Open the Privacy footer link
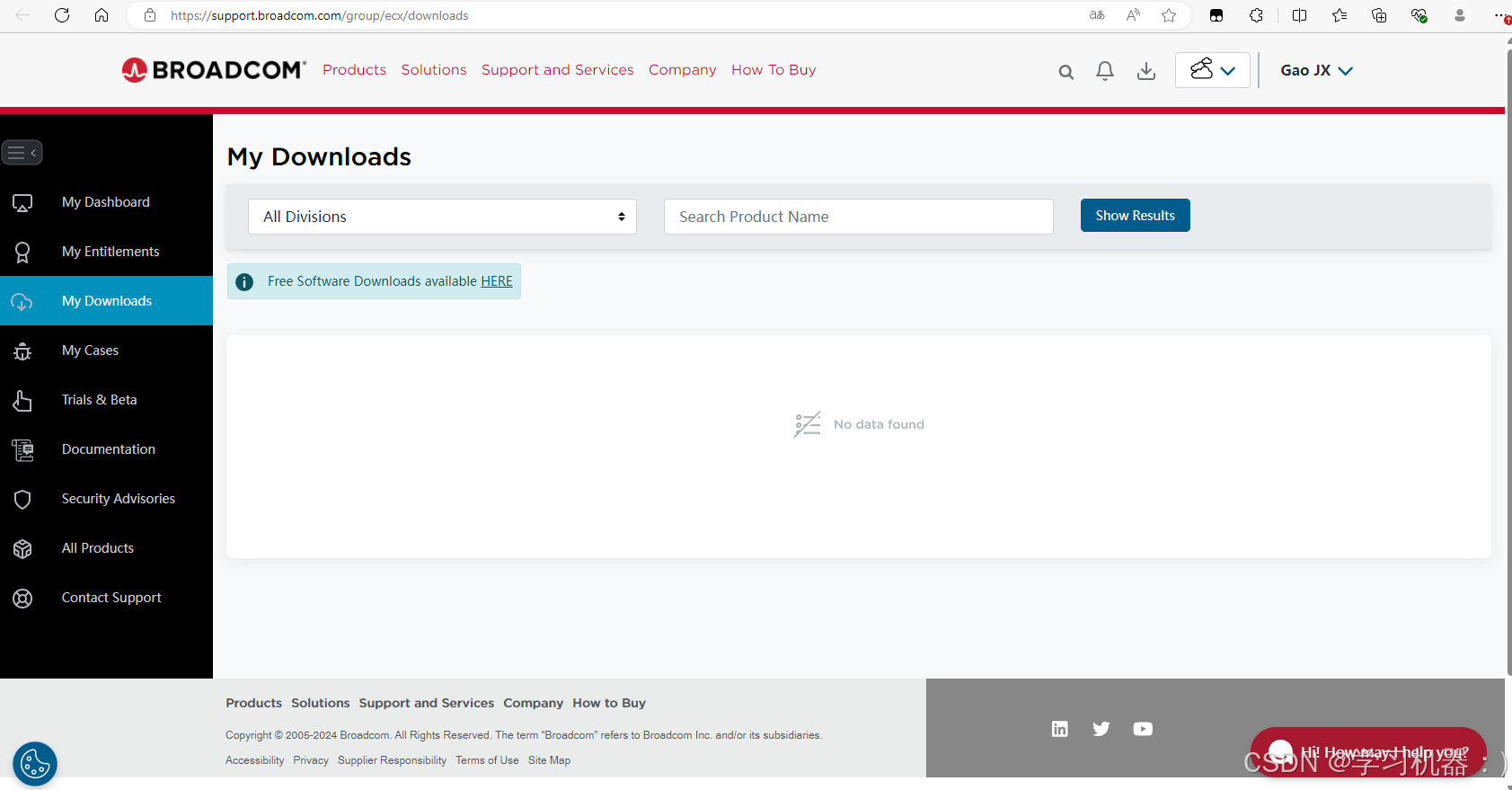The height and width of the screenshot is (790, 1512). coord(311,760)
